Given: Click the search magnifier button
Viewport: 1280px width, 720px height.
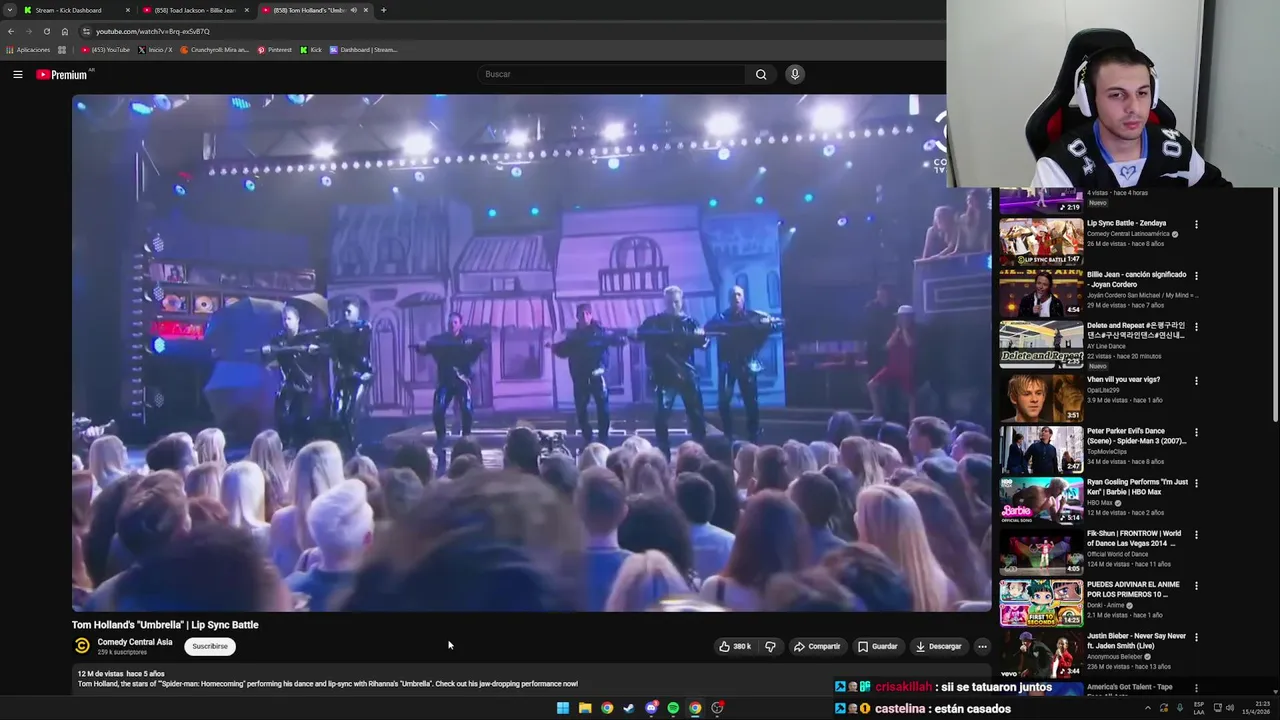Looking at the screenshot, I should (761, 74).
